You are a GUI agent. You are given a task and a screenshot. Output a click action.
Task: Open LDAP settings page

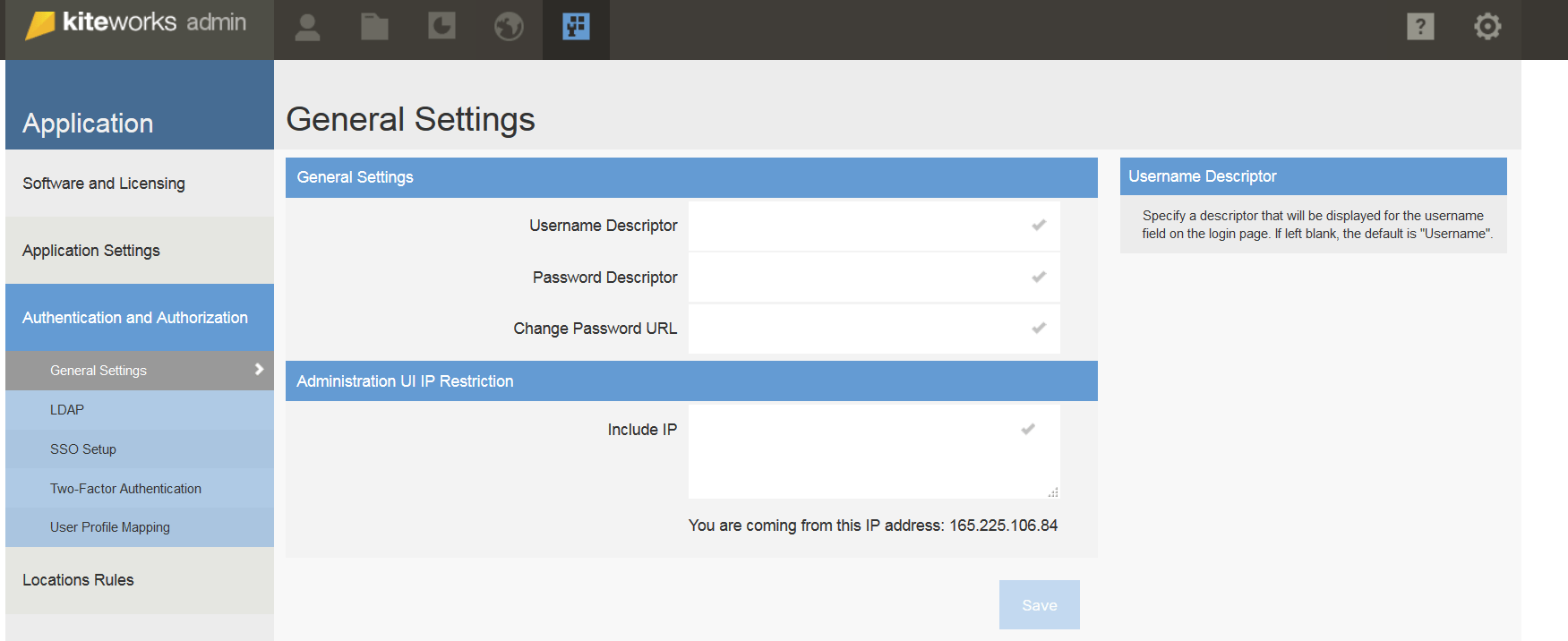[x=140, y=410]
